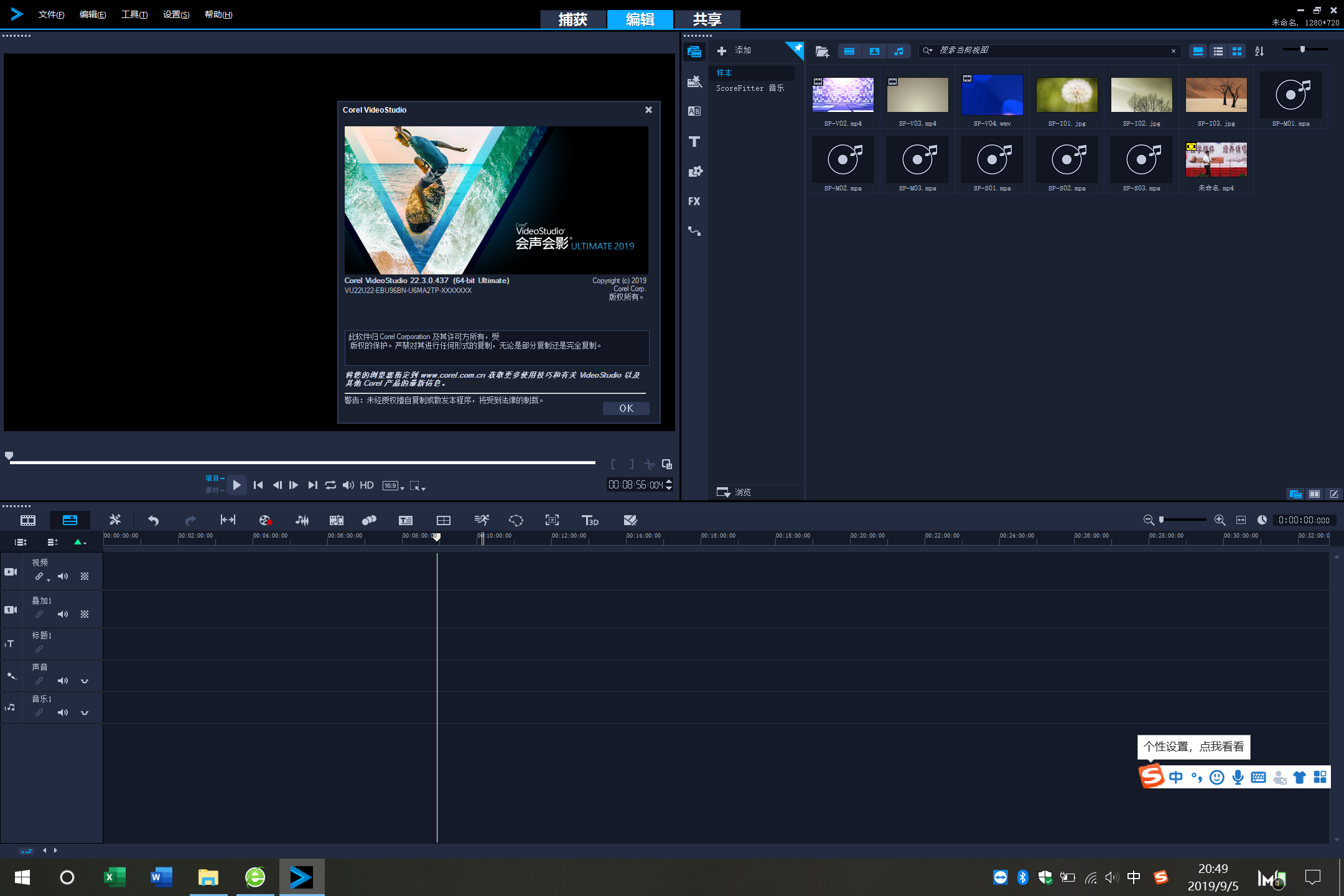
Task: Open the Multi-Camera Editor icon
Action: 444,520
